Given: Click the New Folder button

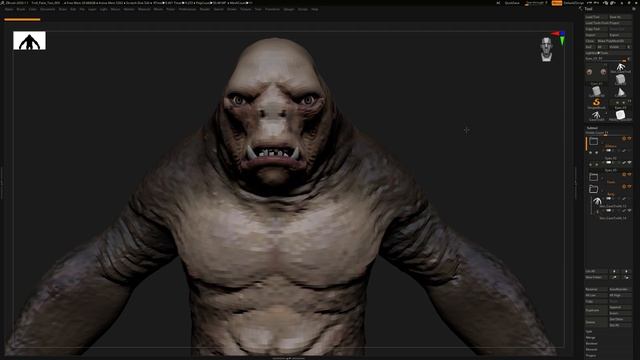Looking at the screenshot, I should click(x=596, y=277).
